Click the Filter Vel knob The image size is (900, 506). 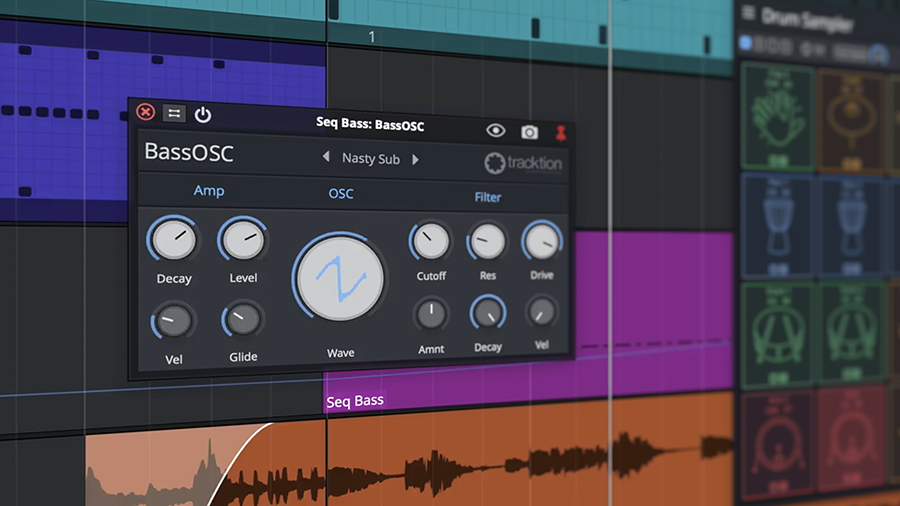(541, 312)
